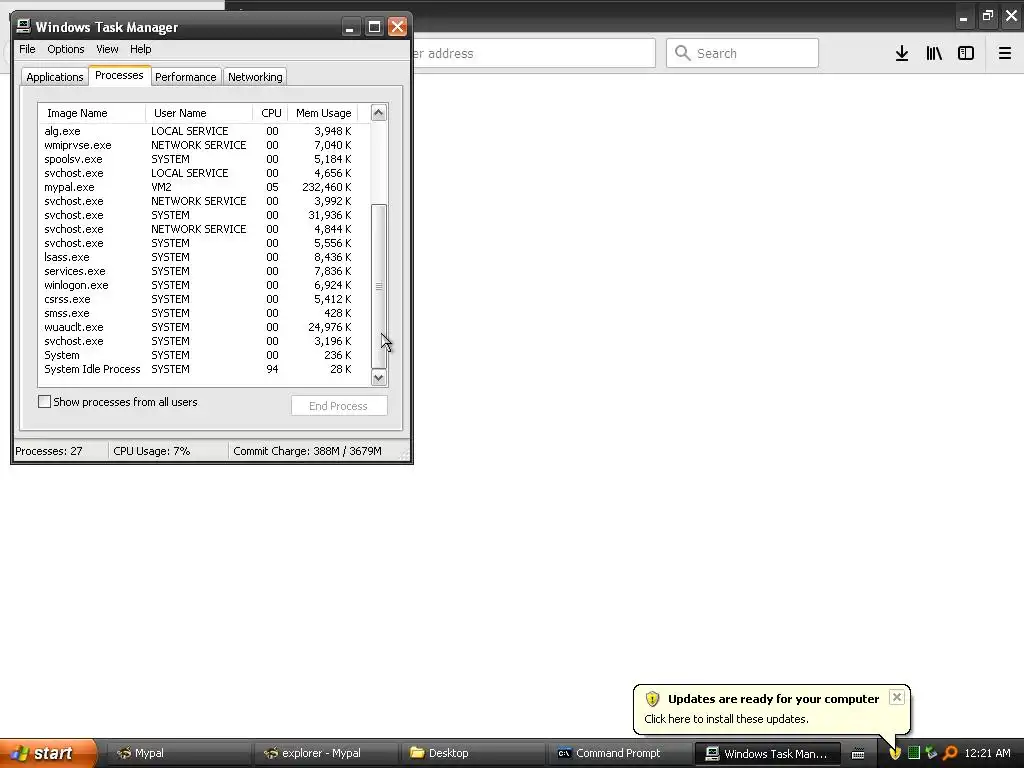This screenshot has height=768, width=1024.
Task: Click here to install these updates
Action: point(726,719)
